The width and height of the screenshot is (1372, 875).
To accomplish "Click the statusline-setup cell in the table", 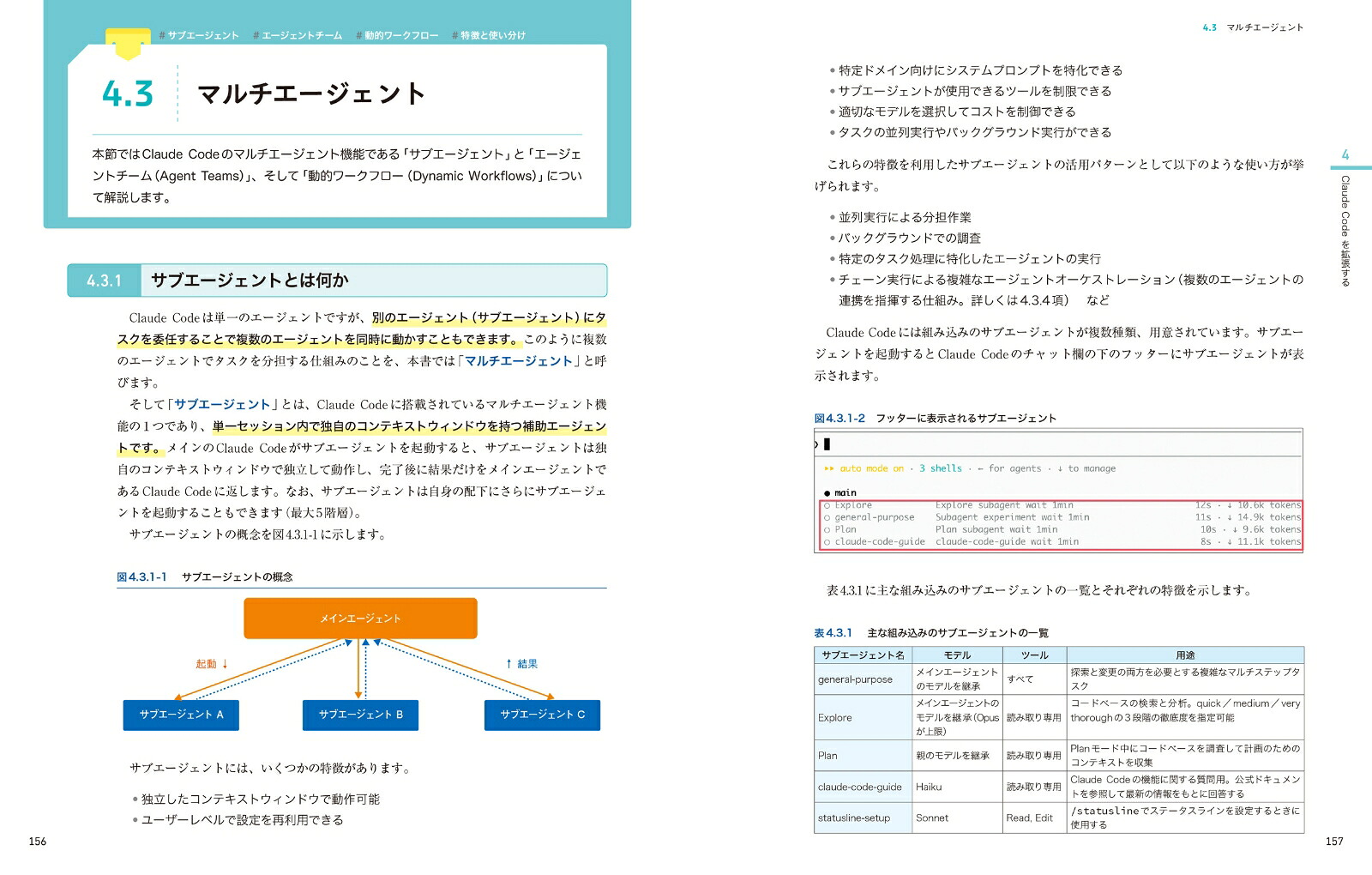I will tap(863, 818).
